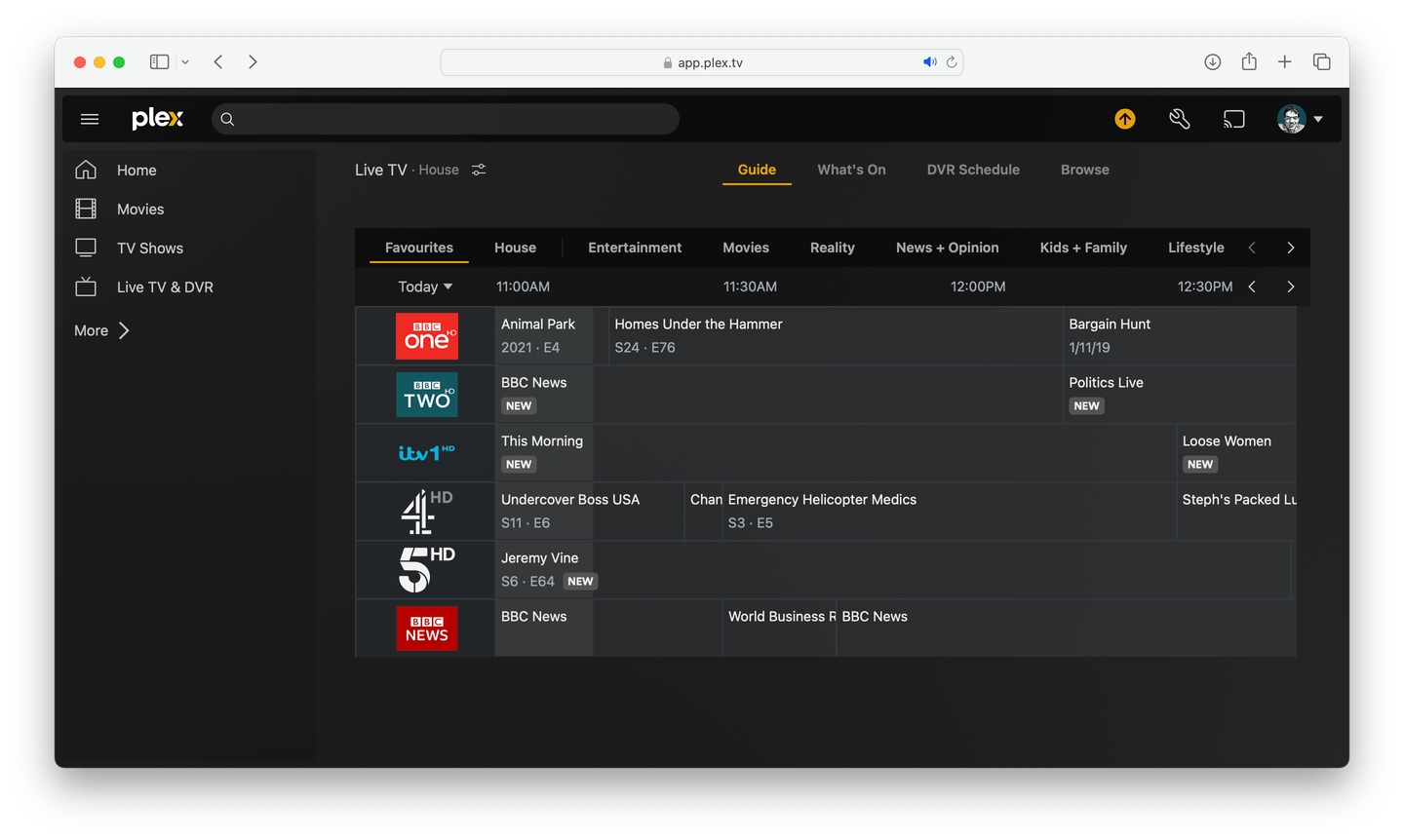Switch to the What's On tab
This screenshot has height=840, width=1404.
pyautogui.click(x=851, y=170)
